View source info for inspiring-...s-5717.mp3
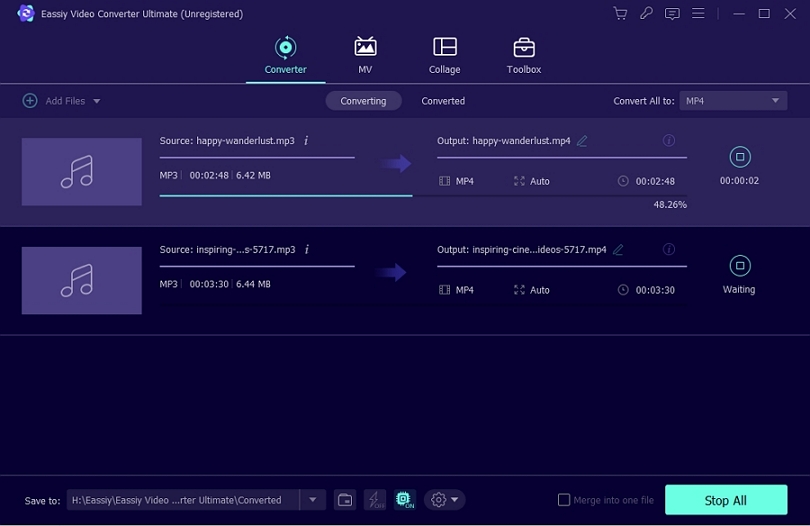This screenshot has width=810, height=526. pos(306,250)
